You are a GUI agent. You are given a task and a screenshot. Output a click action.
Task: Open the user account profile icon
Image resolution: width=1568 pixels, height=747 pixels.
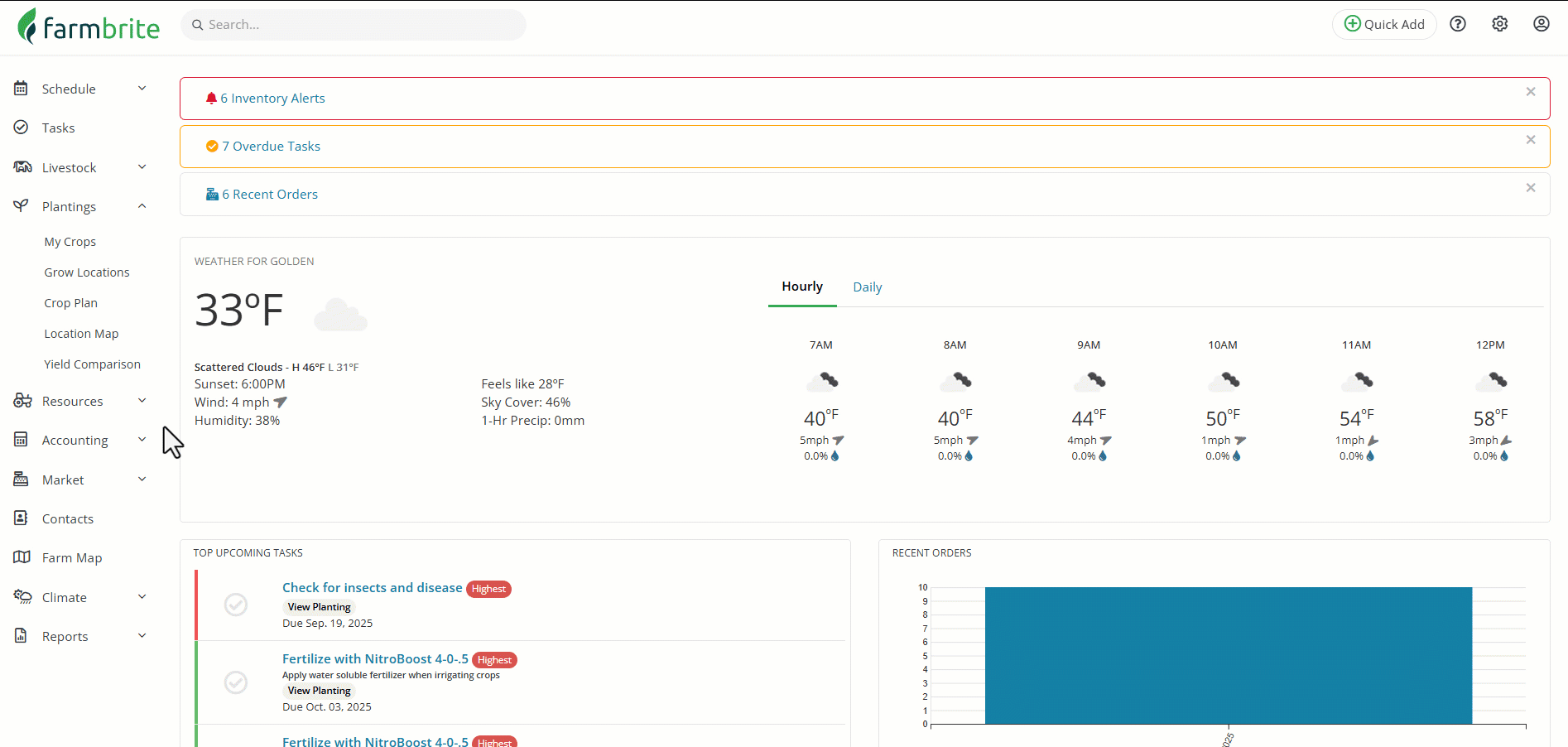[x=1542, y=24]
